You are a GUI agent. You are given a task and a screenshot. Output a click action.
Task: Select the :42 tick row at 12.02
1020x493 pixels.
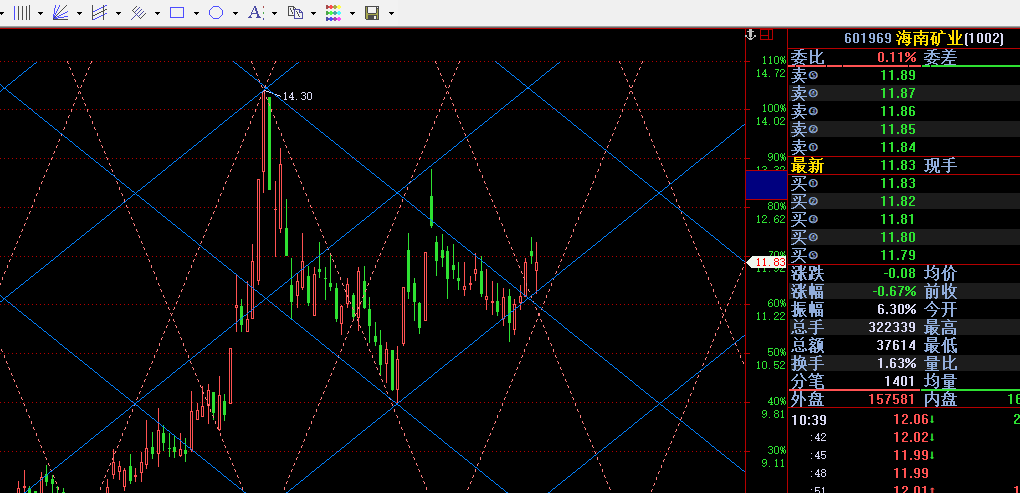click(904, 438)
